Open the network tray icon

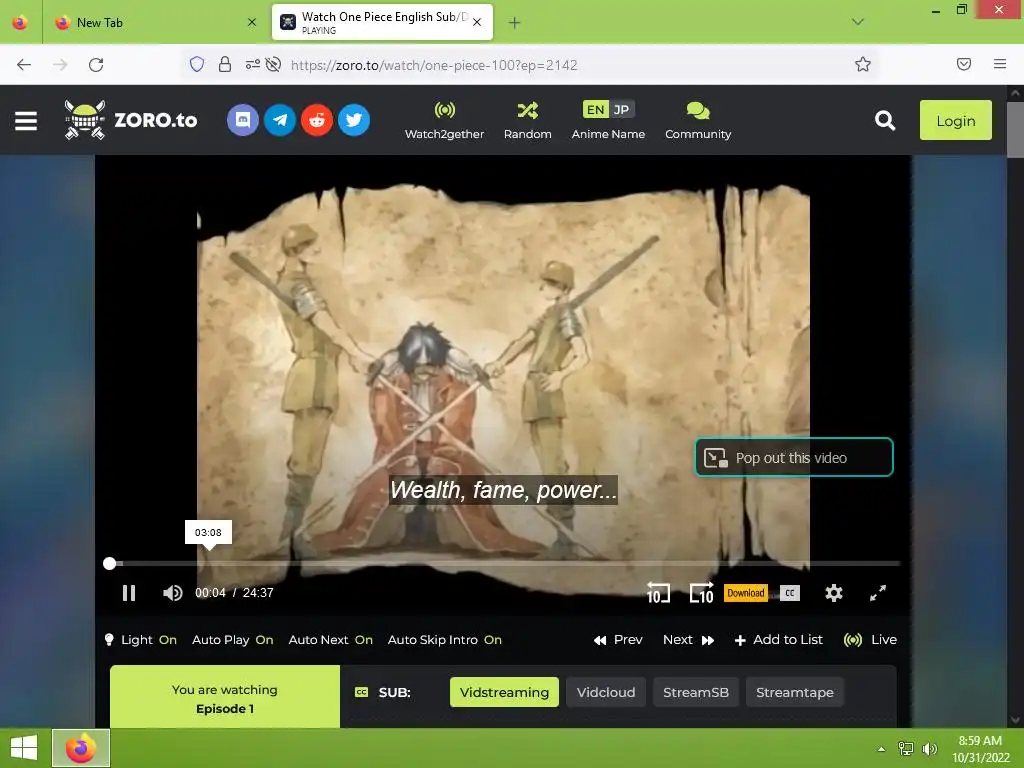pos(906,749)
